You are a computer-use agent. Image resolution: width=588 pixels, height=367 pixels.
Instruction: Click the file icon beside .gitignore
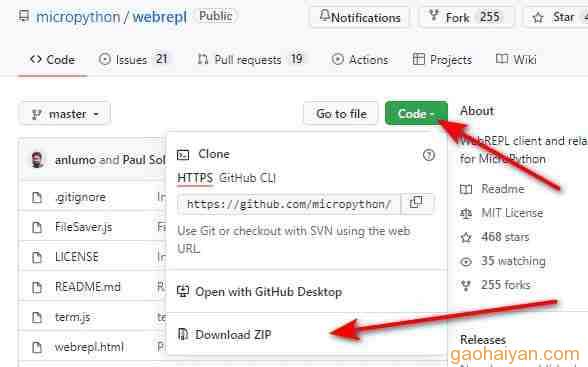(x=37, y=198)
